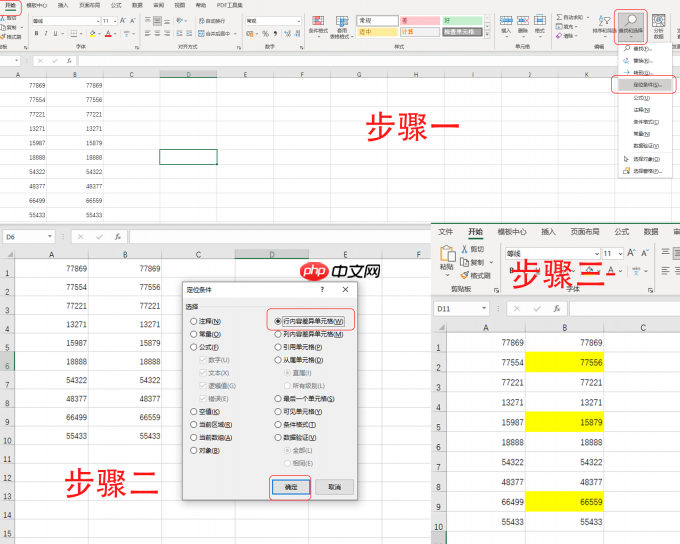
Task: Click Fill (填充) button in editing group
Action: pyautogui.click(x=566, y=26)
